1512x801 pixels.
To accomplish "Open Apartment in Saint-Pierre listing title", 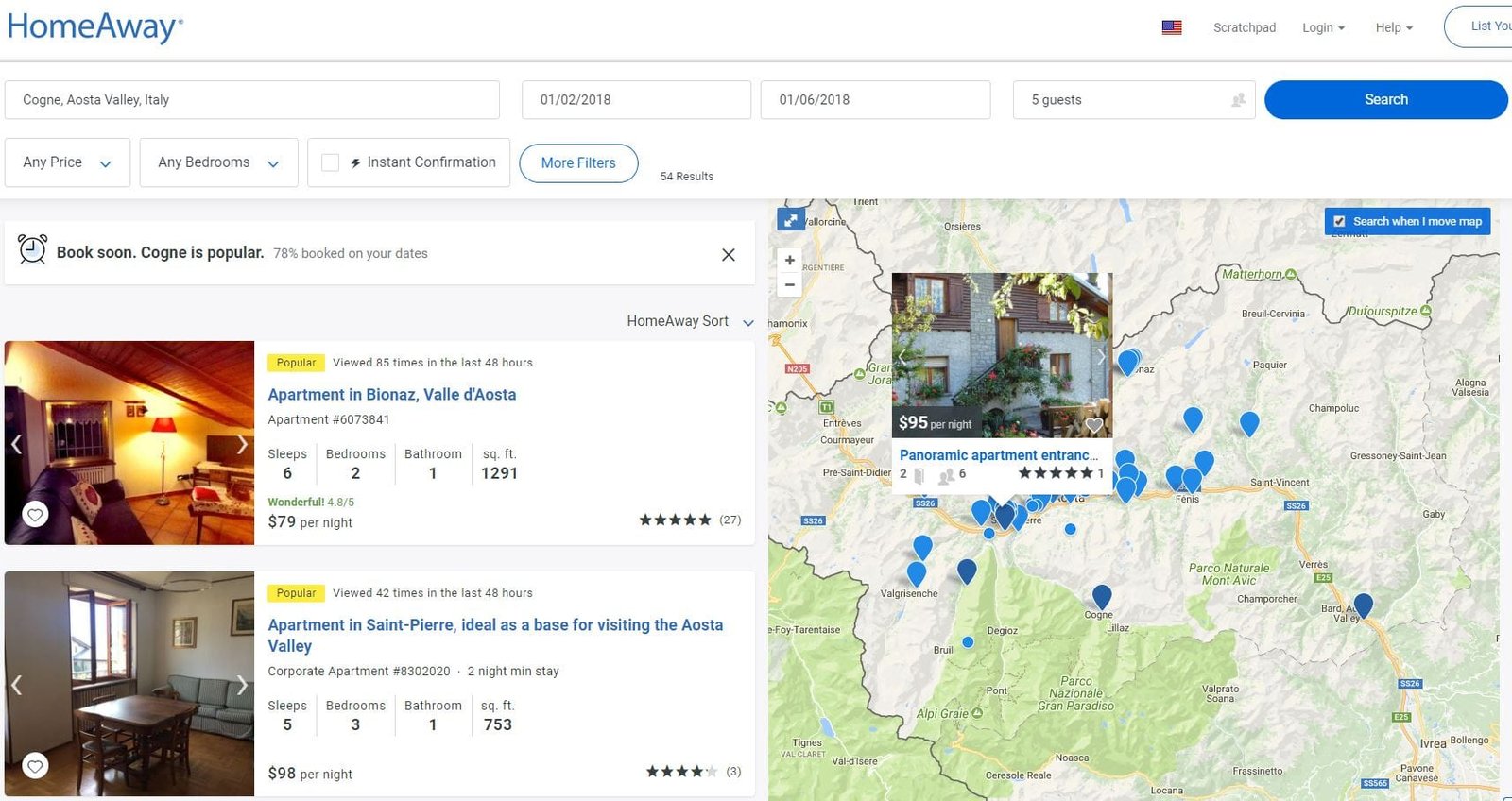I will click(495, 636).
